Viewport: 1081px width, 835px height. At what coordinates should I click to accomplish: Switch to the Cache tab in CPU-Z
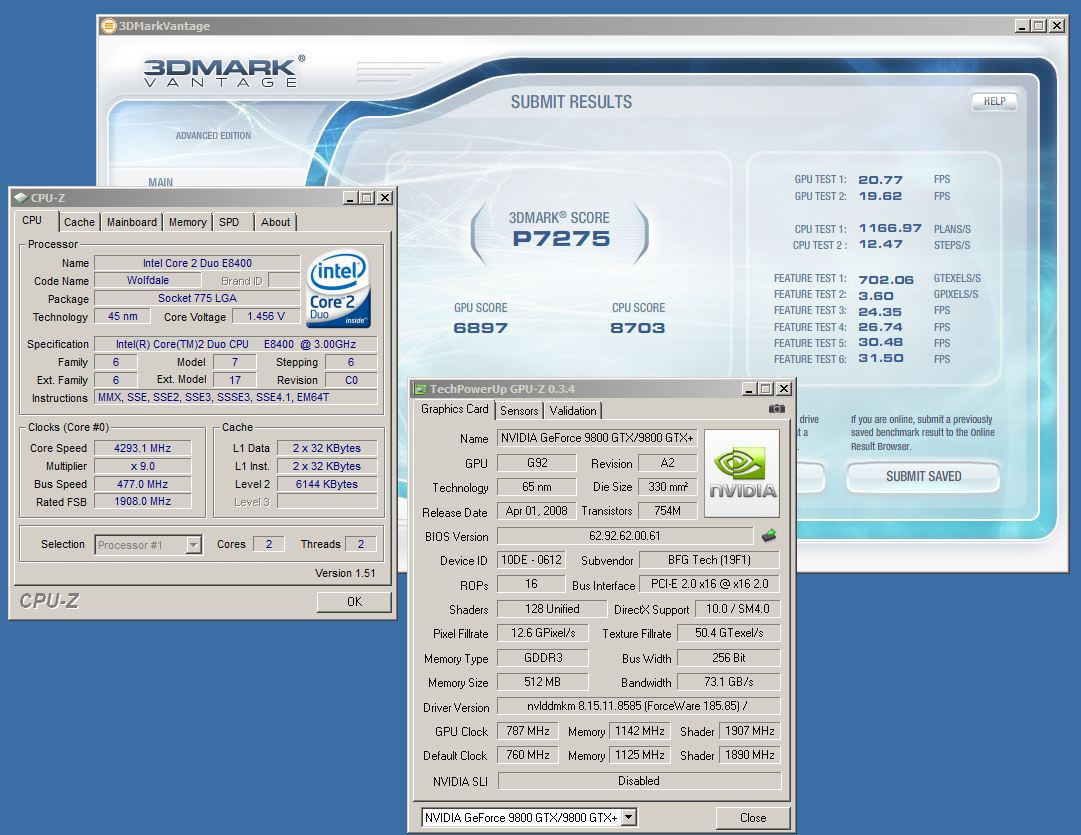(79, 222)
